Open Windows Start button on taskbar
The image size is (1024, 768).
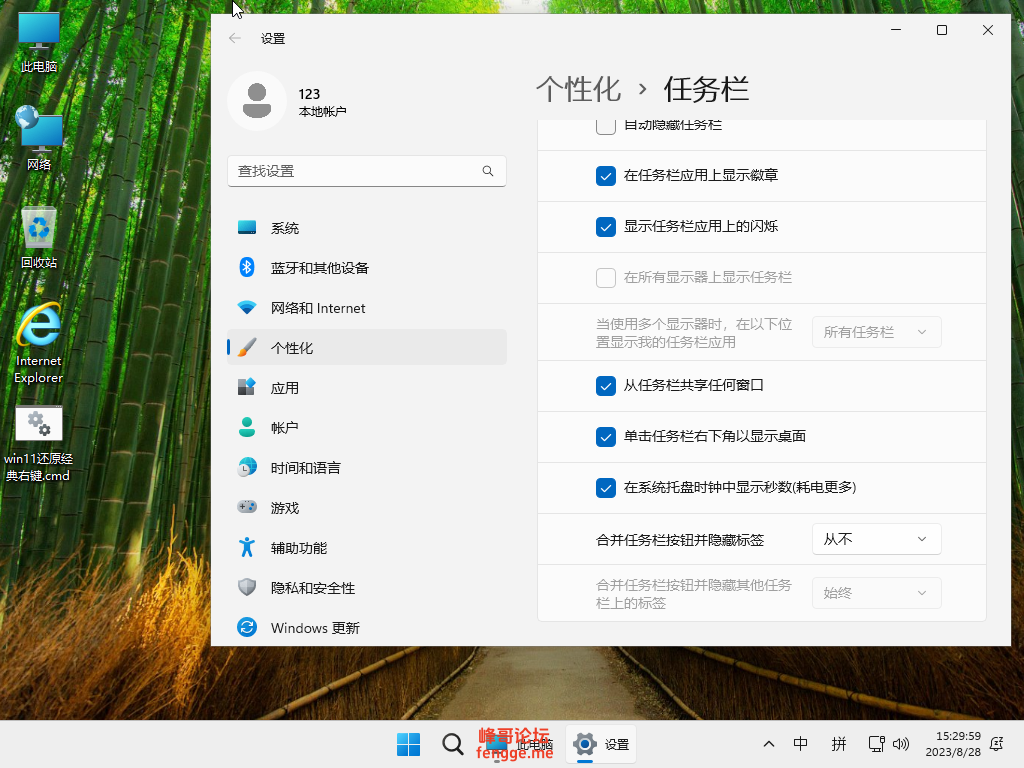409,744
